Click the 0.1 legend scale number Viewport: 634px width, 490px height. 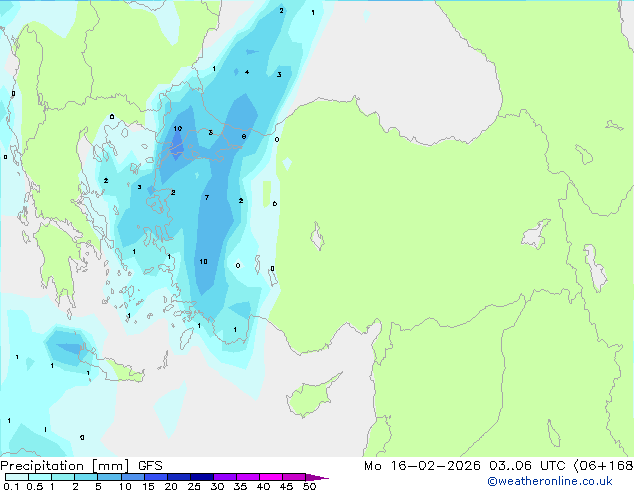pos(11,486)
